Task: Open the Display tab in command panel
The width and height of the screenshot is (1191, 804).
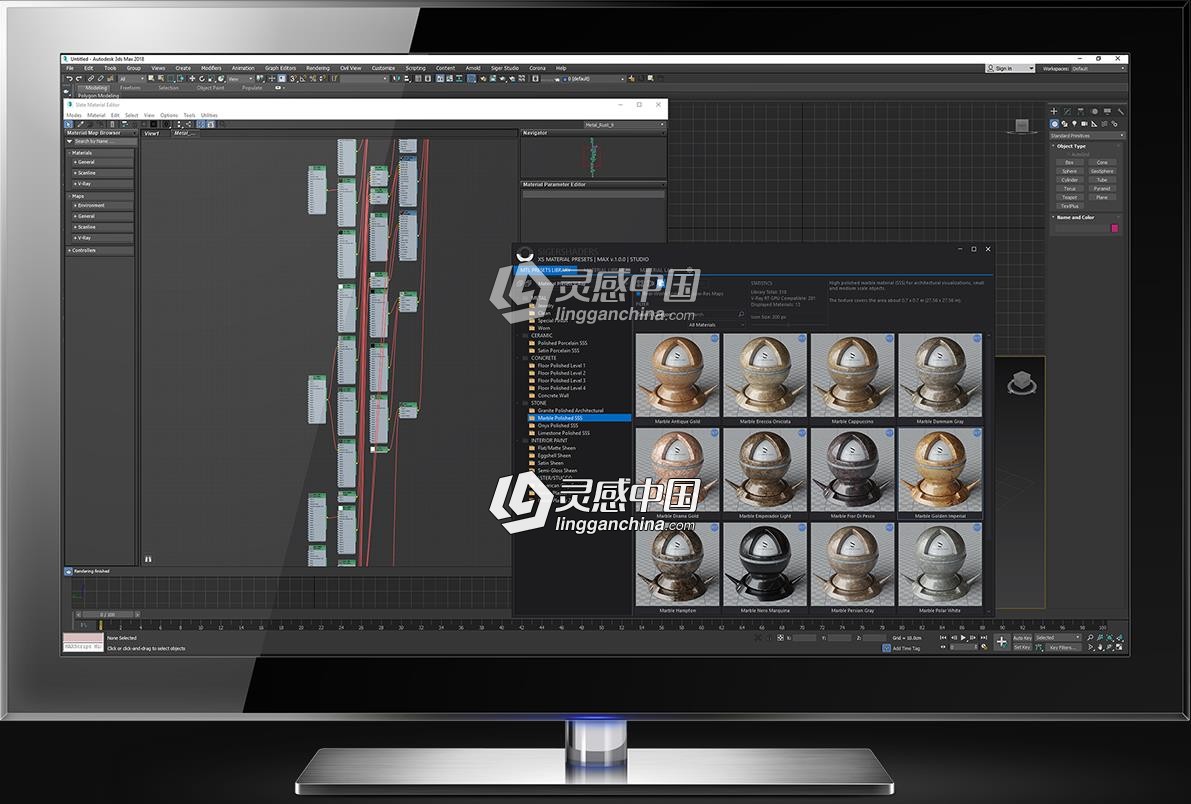Action: (1107, 111)
